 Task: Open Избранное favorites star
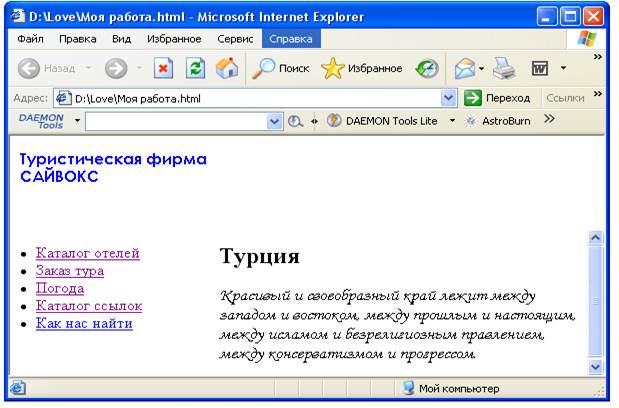[x=332, y=68]
